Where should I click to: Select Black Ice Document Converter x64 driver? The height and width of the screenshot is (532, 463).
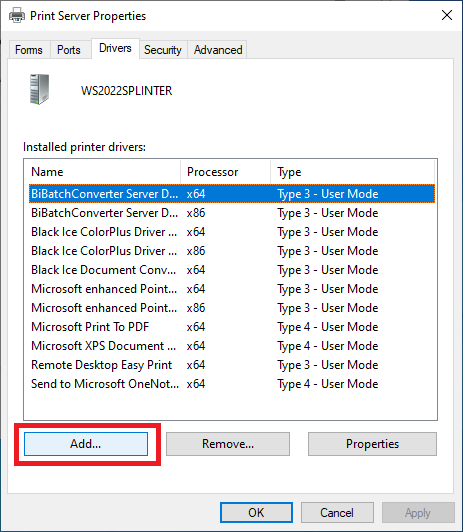pos(232,270)
